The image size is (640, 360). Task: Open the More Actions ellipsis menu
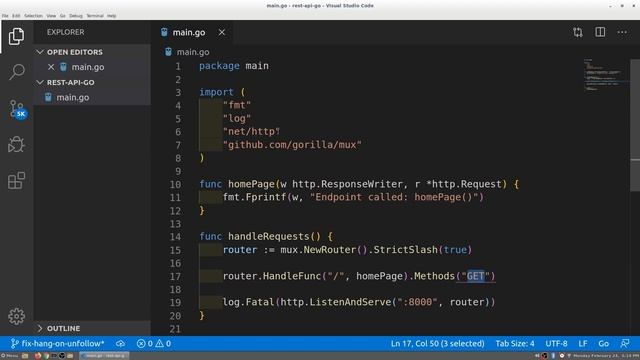[x=622, y=32]
